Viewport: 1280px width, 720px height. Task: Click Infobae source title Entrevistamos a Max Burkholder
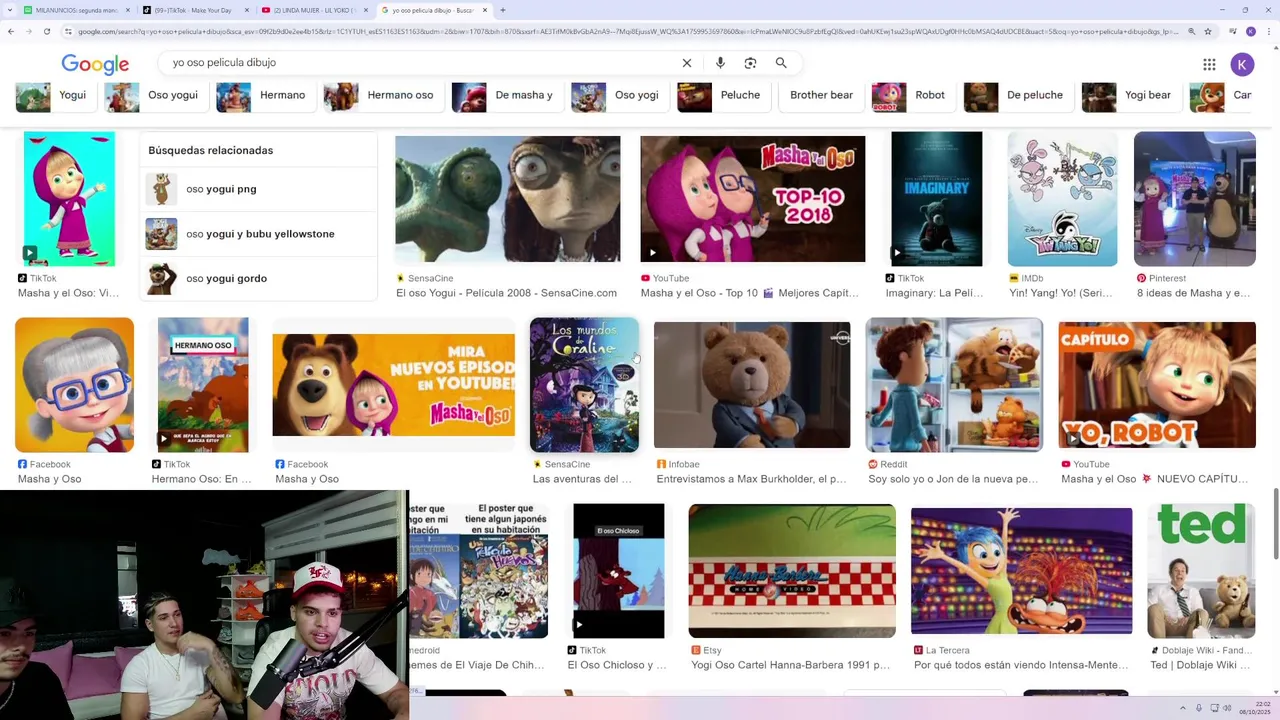tap(751, 479)
